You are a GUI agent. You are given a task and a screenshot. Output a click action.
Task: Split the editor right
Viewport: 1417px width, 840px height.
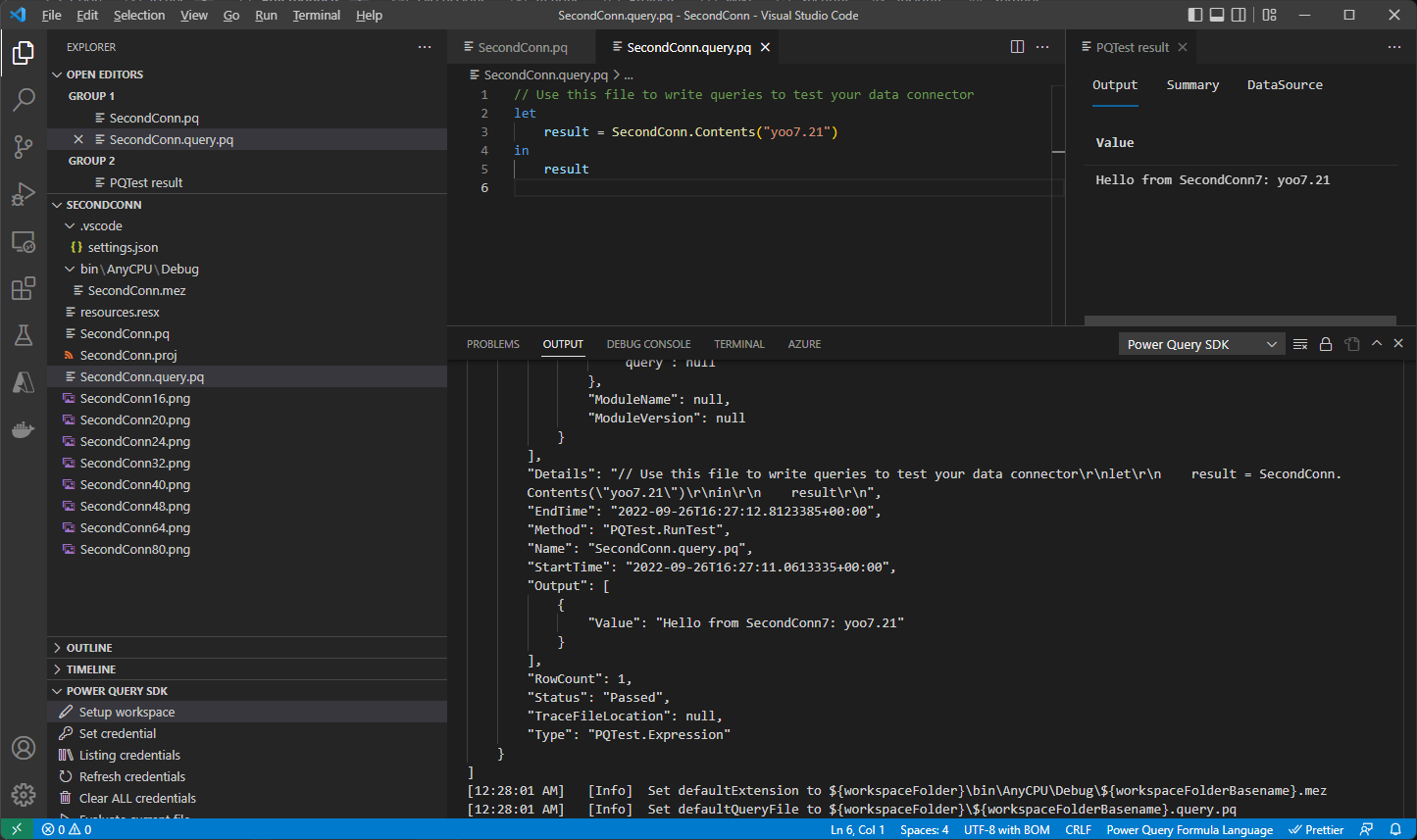tap(1017, 47)
